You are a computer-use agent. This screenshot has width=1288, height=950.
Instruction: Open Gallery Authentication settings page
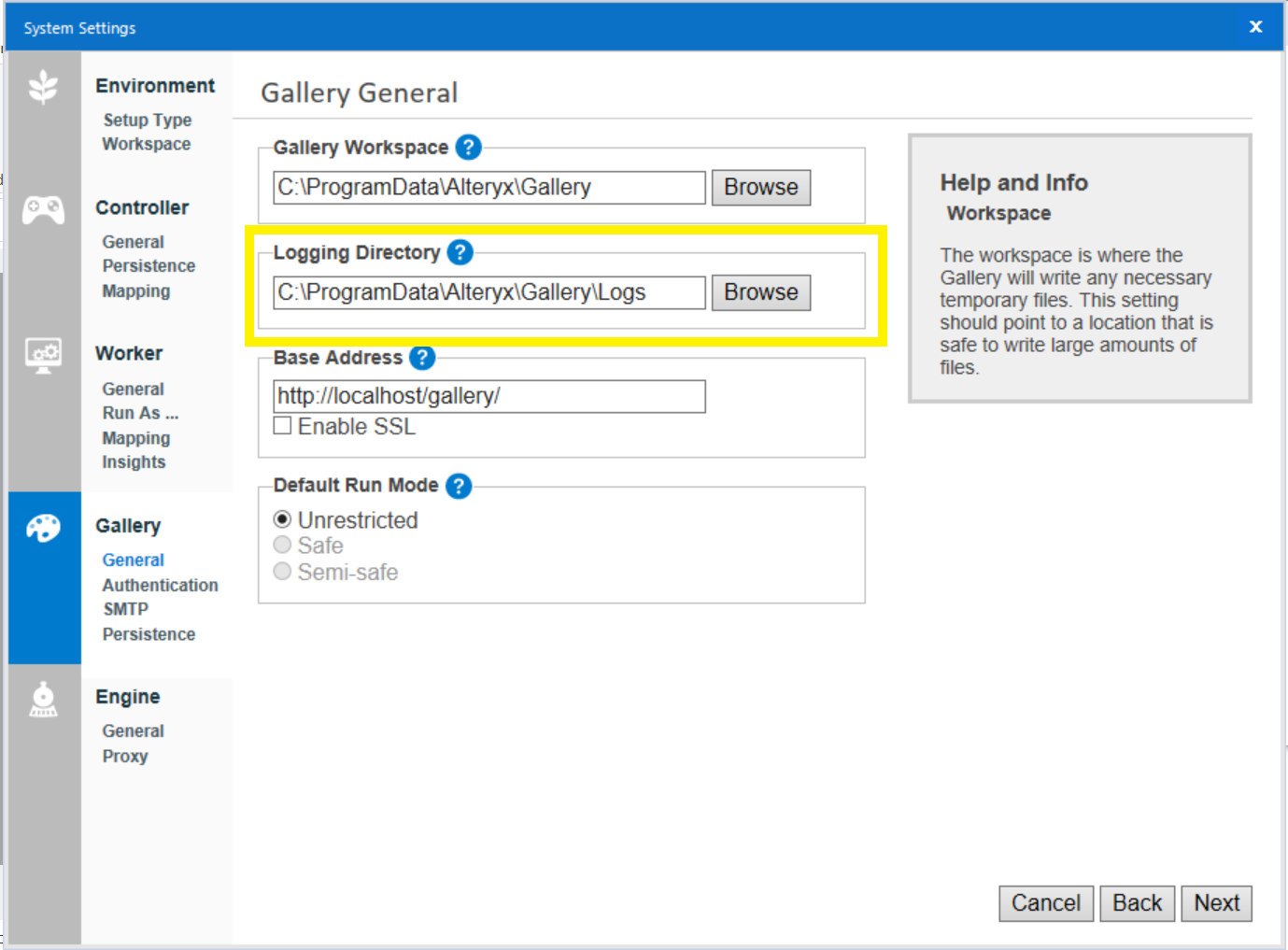coord(160,585)
